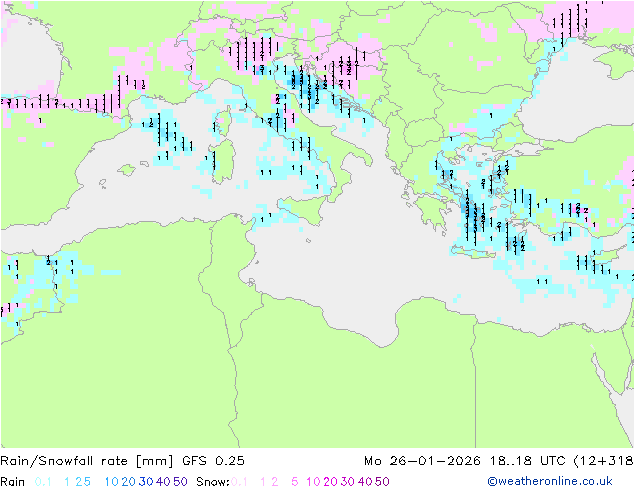Select the Rain legend 30 value
The height and width of the screenshot is (490, 634).
(146, 482)
